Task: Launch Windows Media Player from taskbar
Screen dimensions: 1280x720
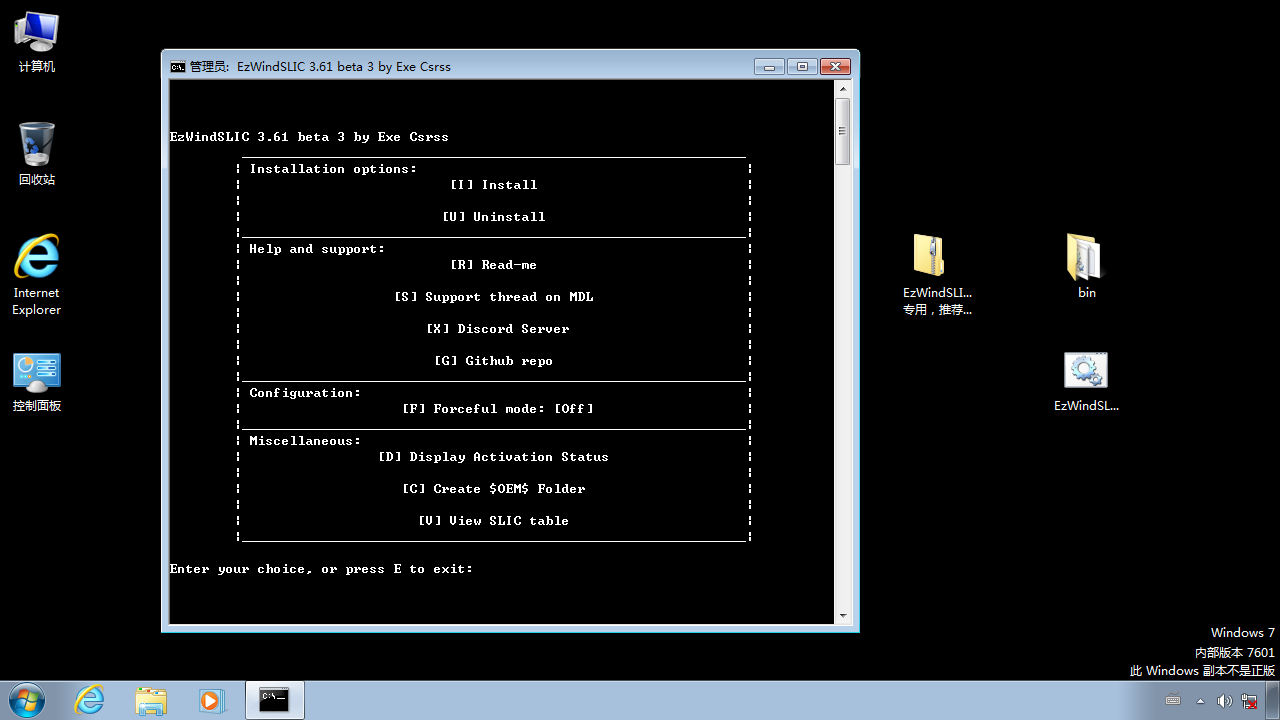Action: coord(211,700)
